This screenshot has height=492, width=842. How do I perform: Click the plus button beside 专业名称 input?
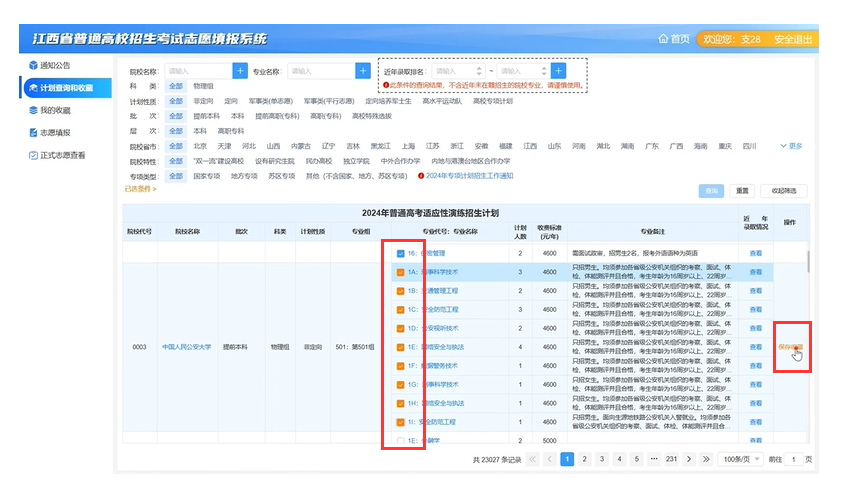pyautogui.click(x=363, y=71)
